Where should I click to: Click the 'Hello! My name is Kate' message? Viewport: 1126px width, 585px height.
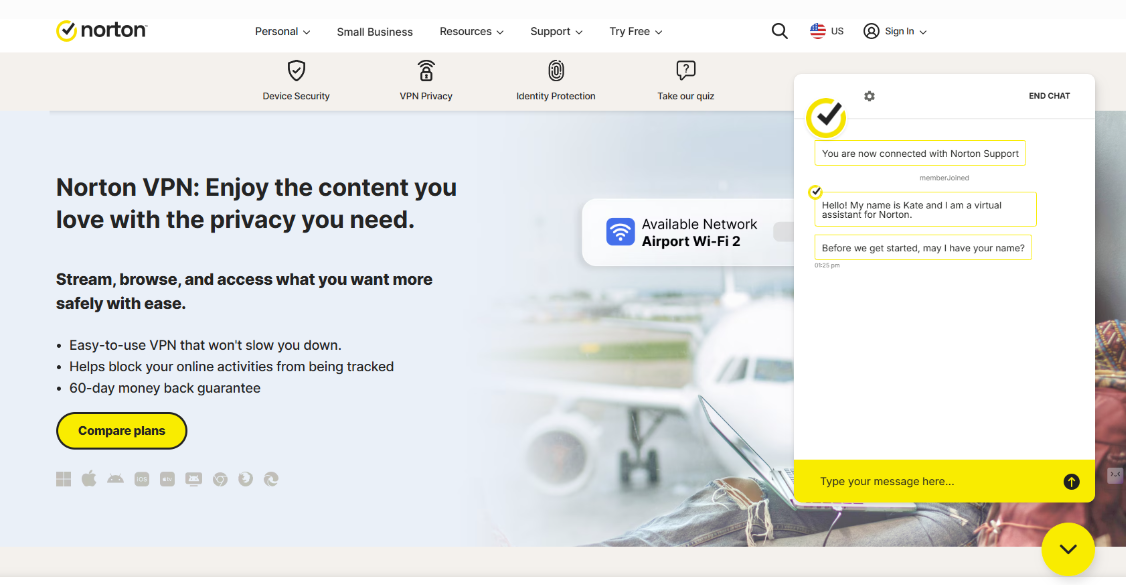pos(925,210)
